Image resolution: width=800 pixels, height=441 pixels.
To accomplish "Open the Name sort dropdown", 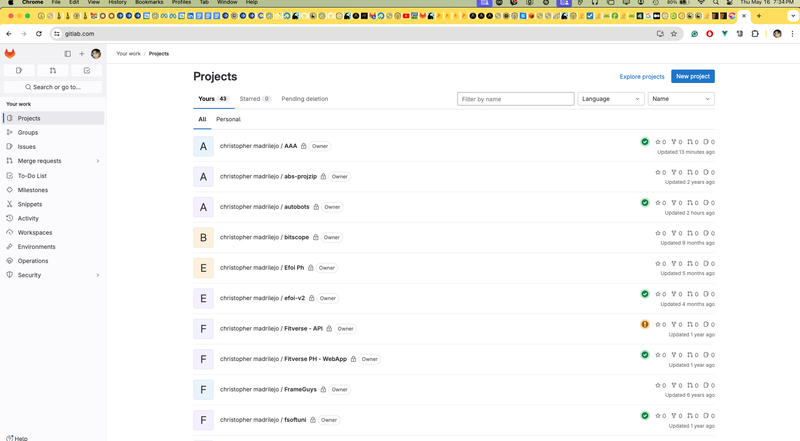I will (x=681, y=99).
